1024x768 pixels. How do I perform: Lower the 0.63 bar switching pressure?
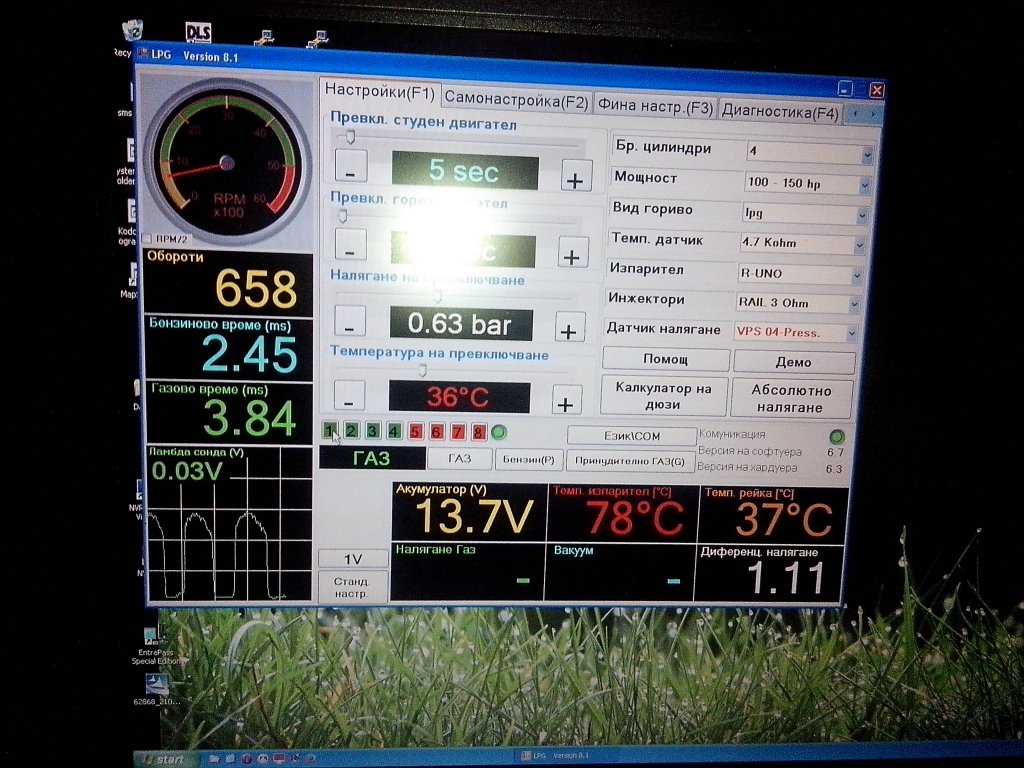349,321
